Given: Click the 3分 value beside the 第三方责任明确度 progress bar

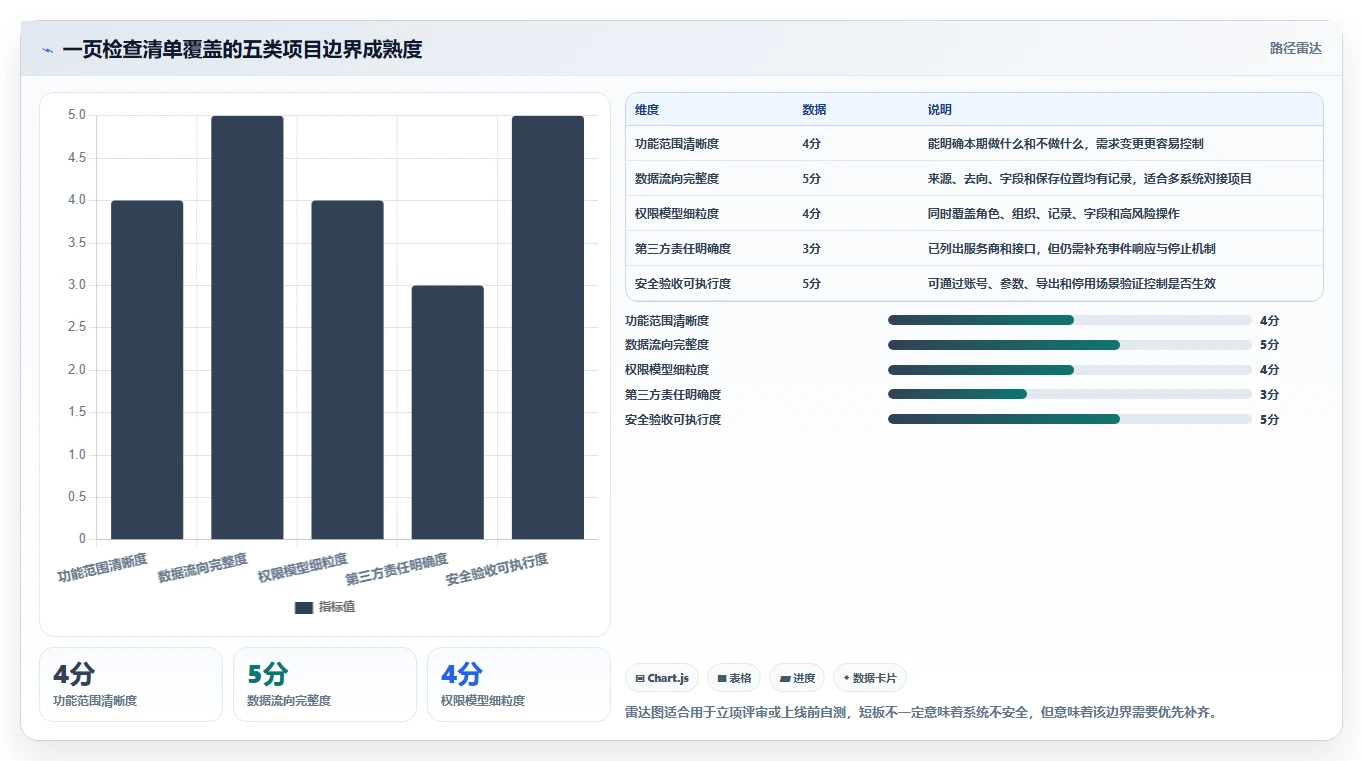Looking at the screenshot, I should (x=1269, y=395).
